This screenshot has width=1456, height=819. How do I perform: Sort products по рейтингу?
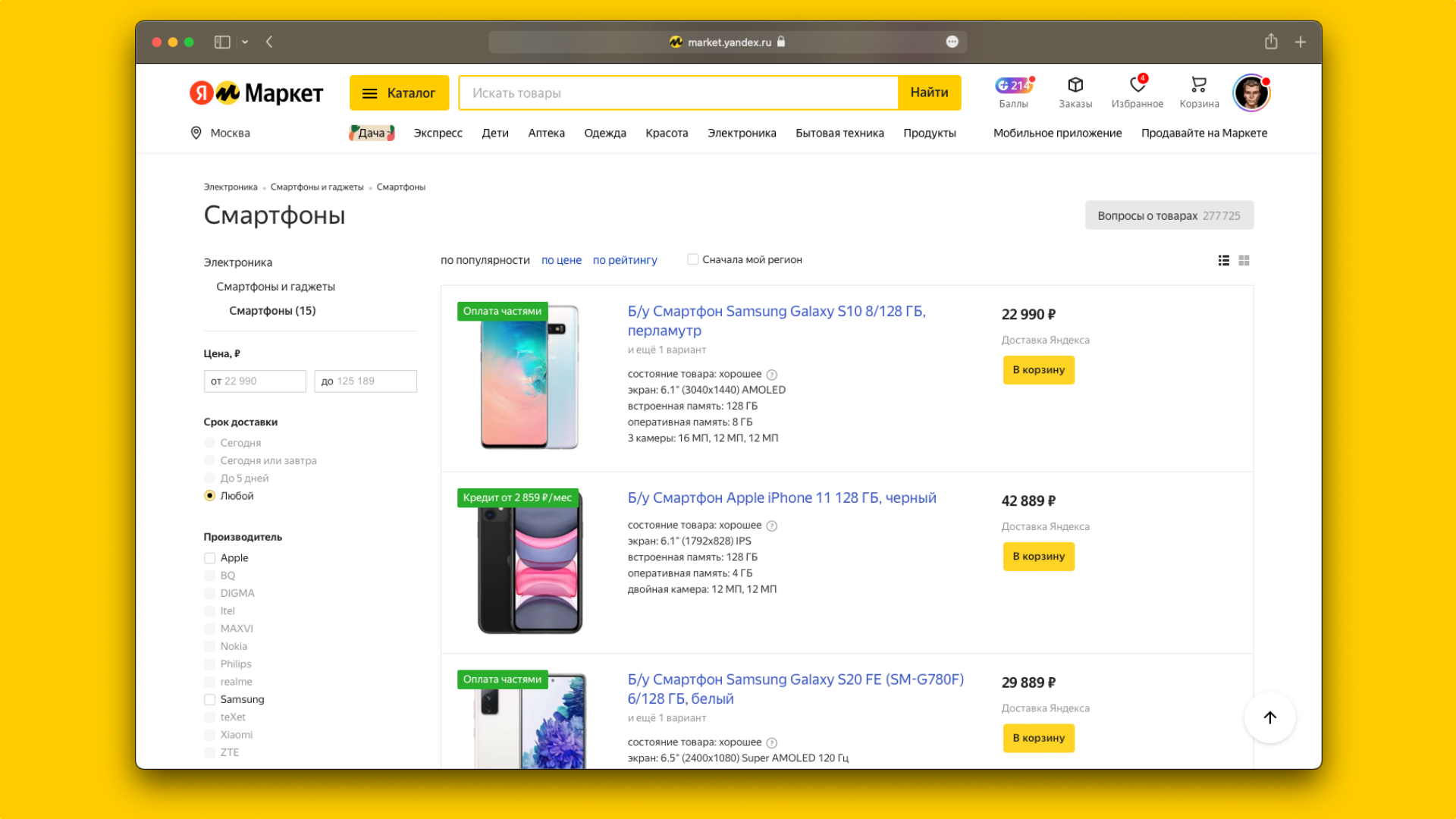tap(625, 259)
